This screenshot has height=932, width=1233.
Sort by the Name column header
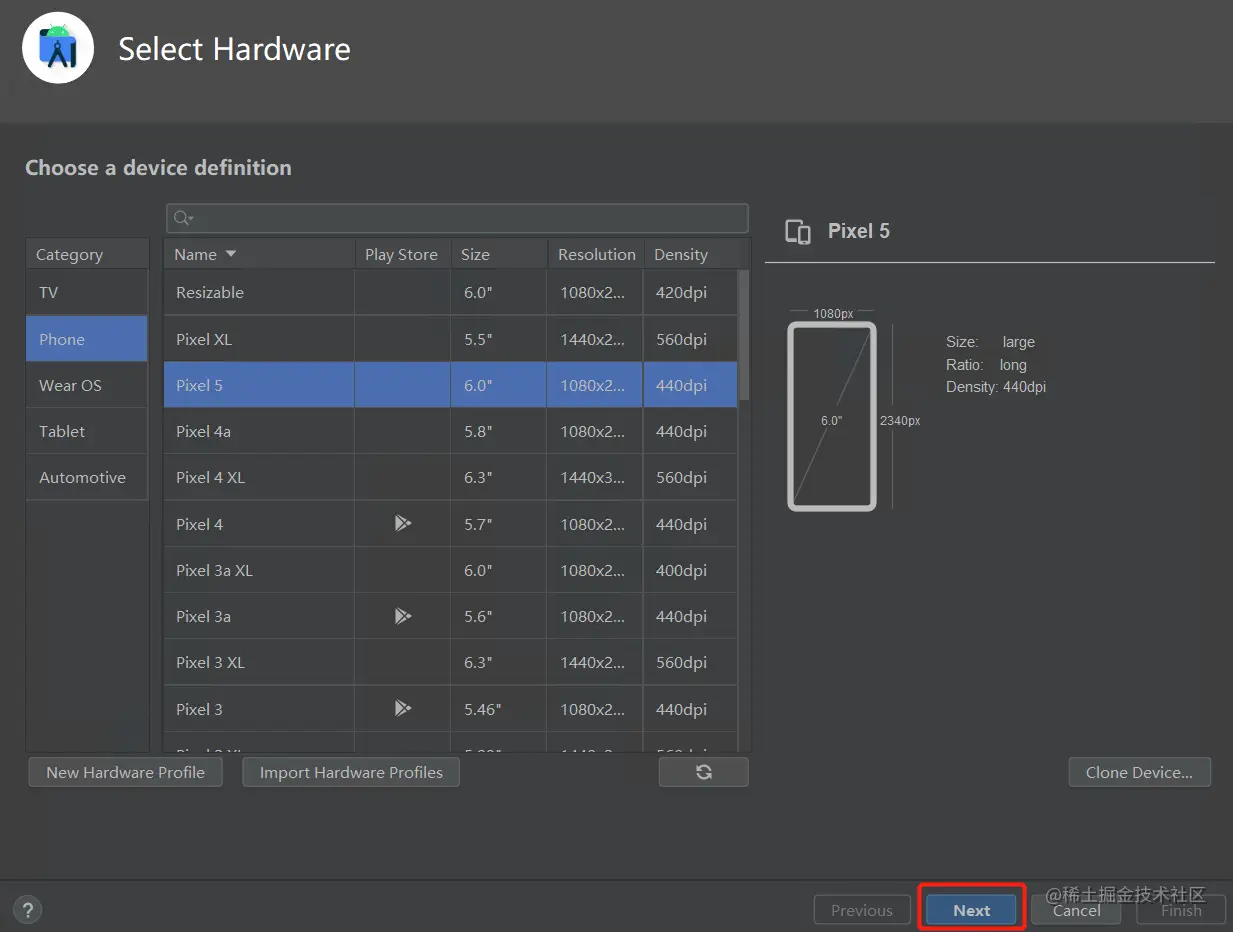point(259,254)
